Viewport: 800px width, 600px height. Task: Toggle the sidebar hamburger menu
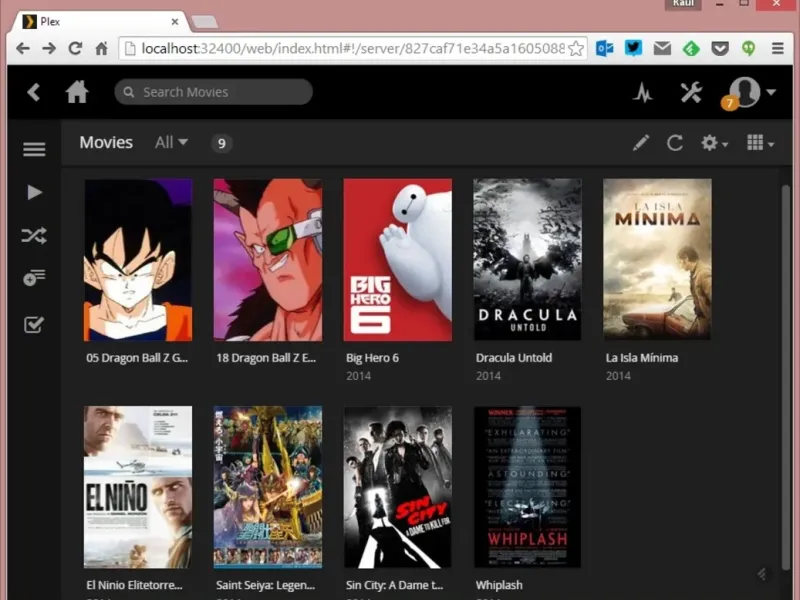(34, 149)
